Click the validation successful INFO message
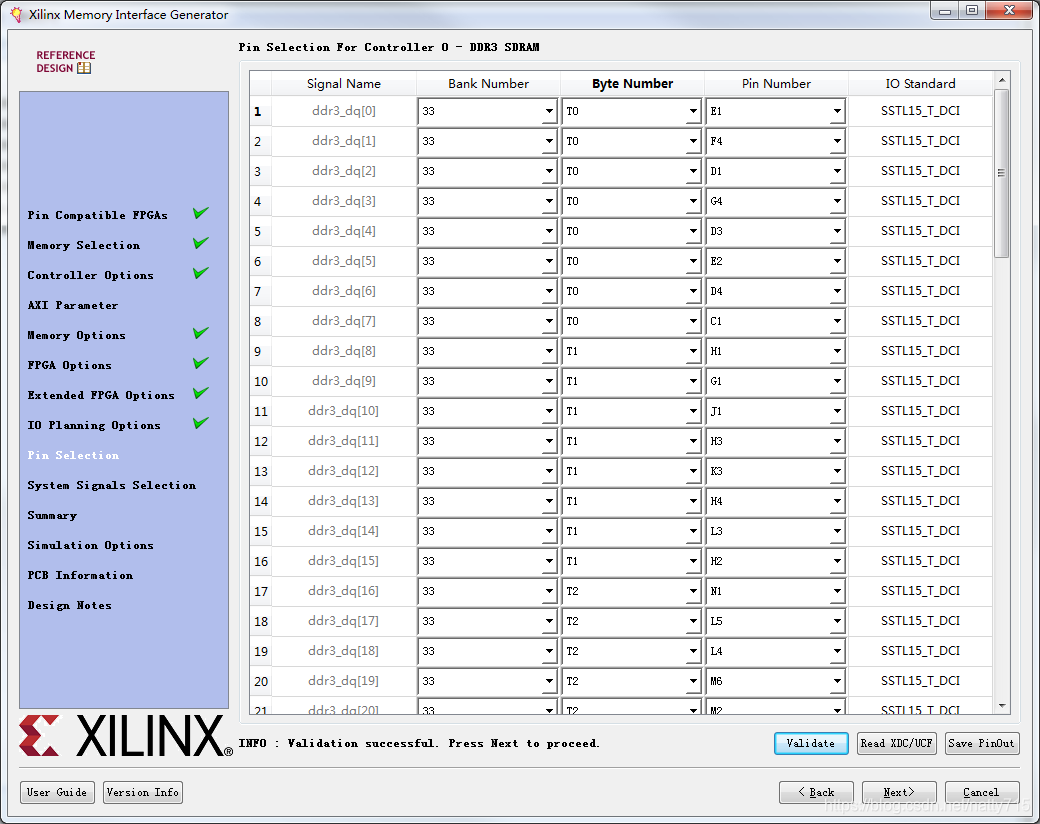The image size is (1040, 824). click(x=419, y=743)
